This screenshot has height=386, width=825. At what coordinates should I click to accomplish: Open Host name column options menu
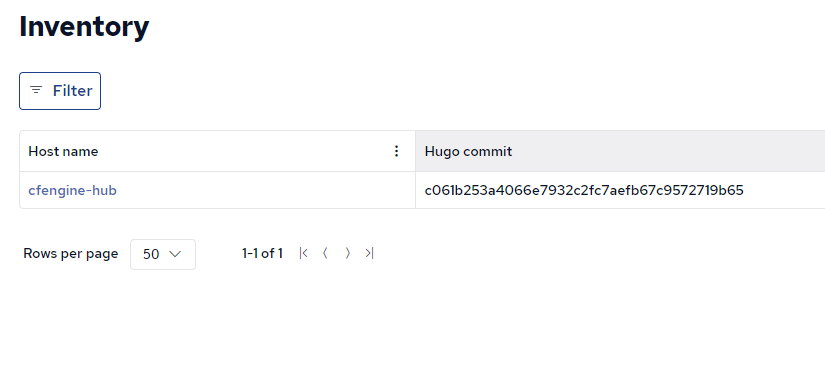click(x=397, y=151)
